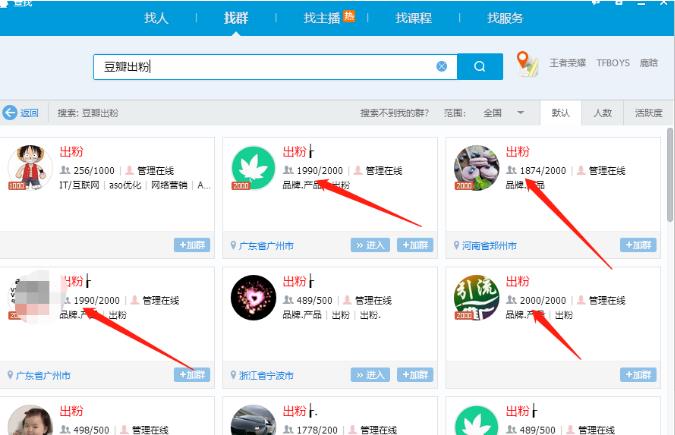
Task: Open the green maple leaf group avatar
Action: (x=253, y=167)
